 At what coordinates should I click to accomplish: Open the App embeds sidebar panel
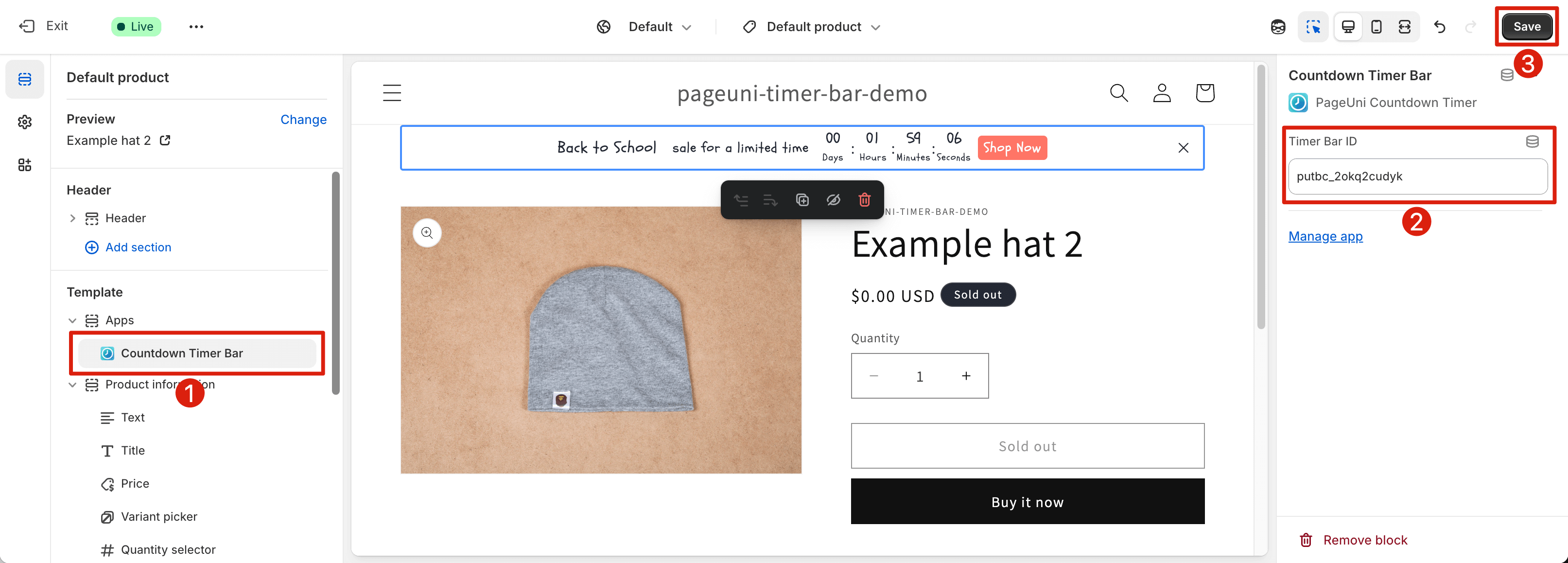(24, 165)
